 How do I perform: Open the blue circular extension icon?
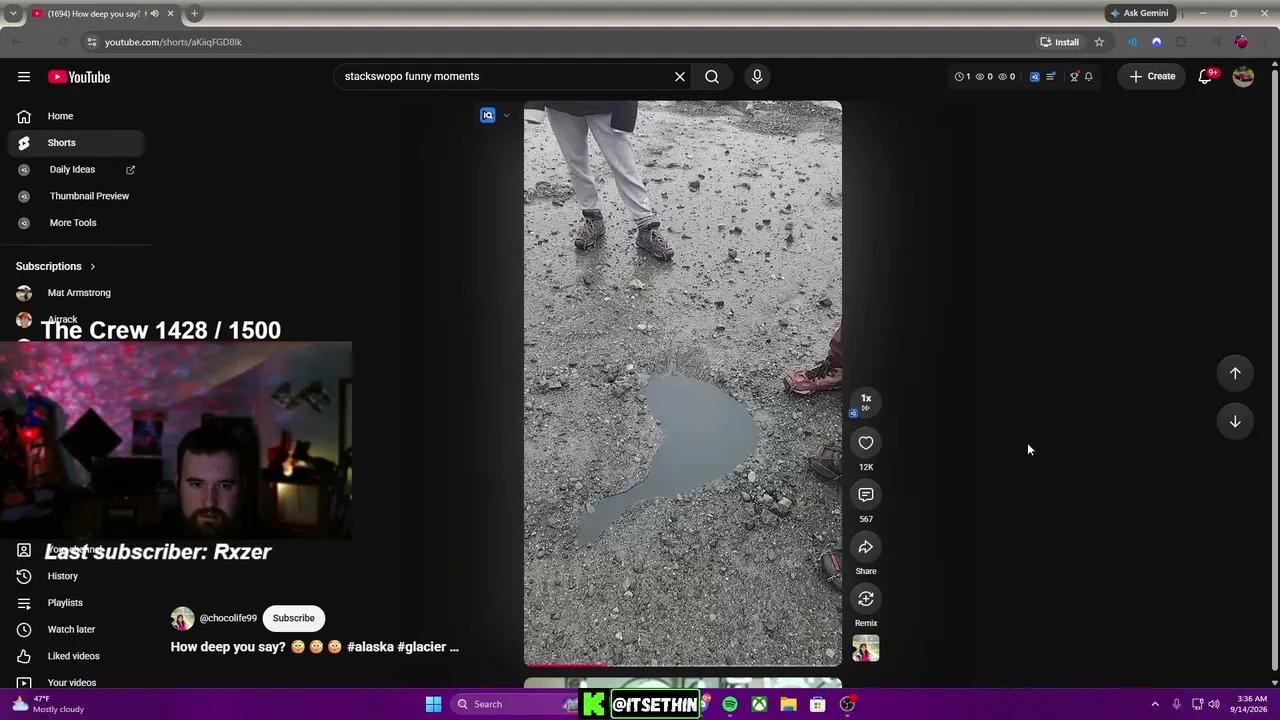pos(1157,42)
